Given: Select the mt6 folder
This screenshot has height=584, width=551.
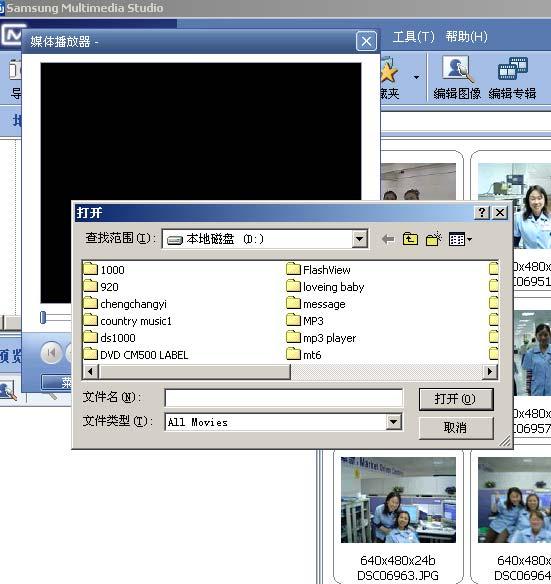Looking at the screenshot, I should [304, 355].
